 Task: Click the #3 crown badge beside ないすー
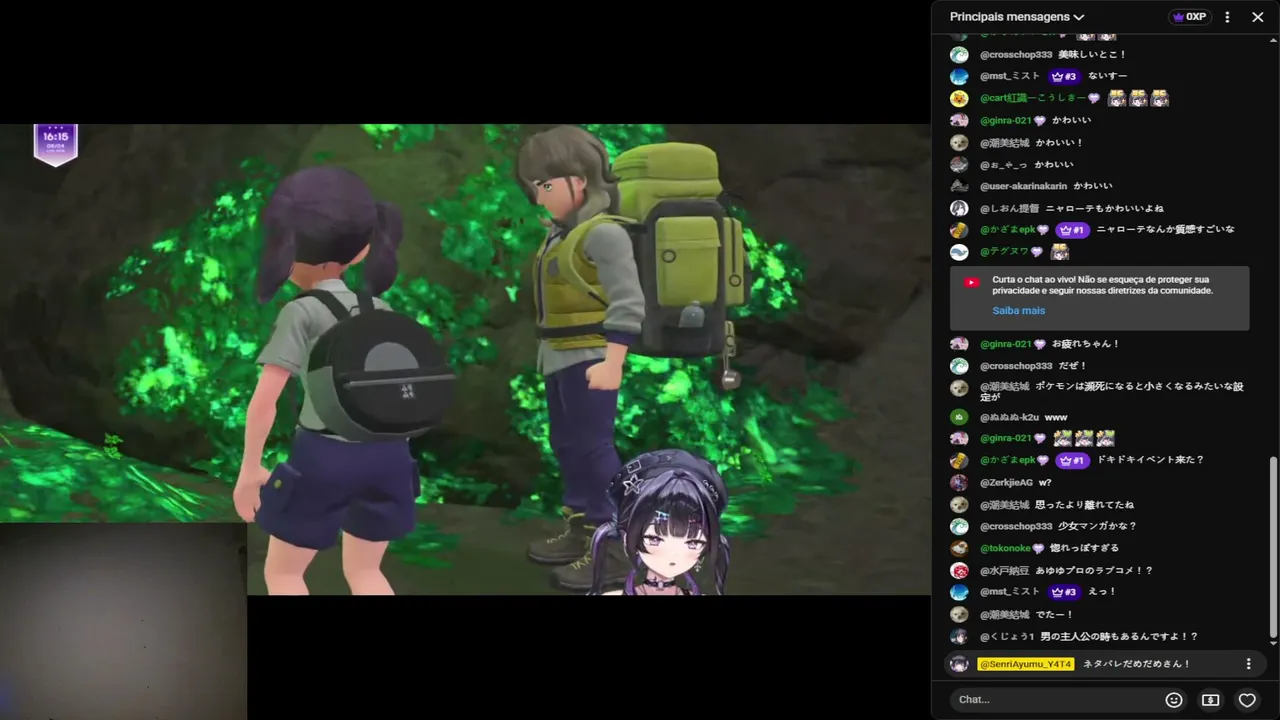point(1063,76)
